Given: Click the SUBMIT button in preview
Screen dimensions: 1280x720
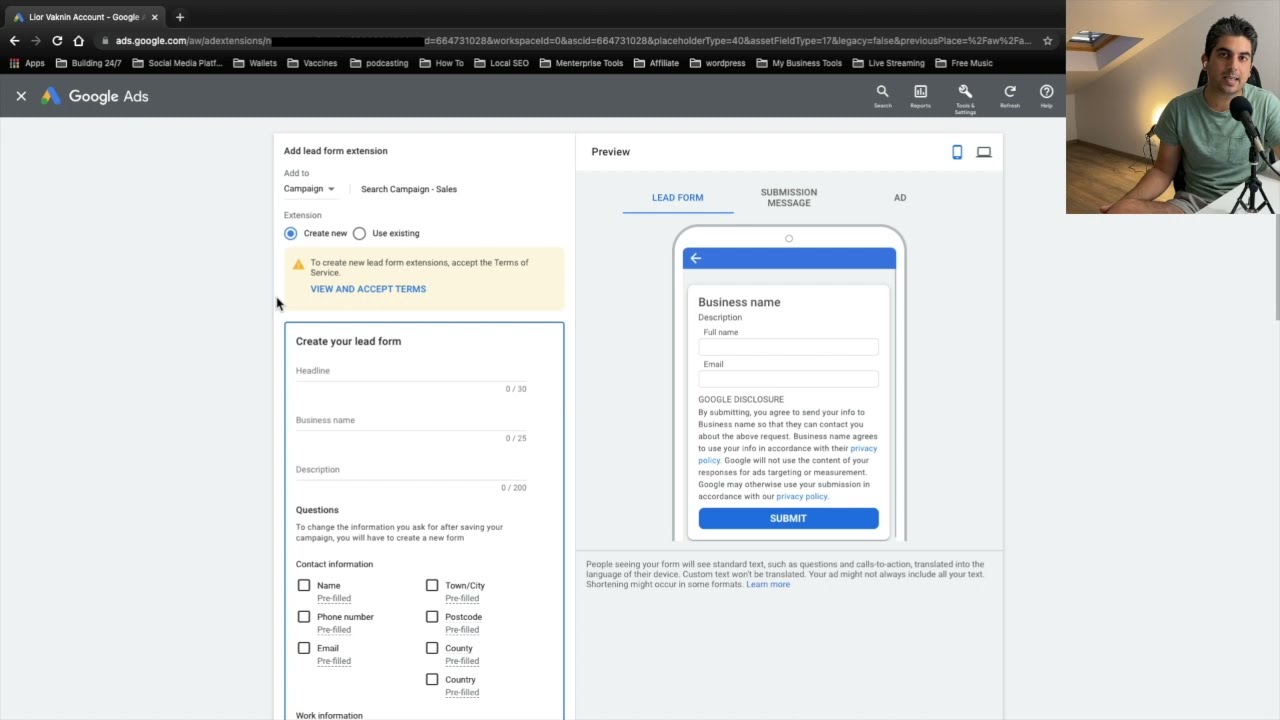Looking at the screenshot, I should click(x=788, y=518).
